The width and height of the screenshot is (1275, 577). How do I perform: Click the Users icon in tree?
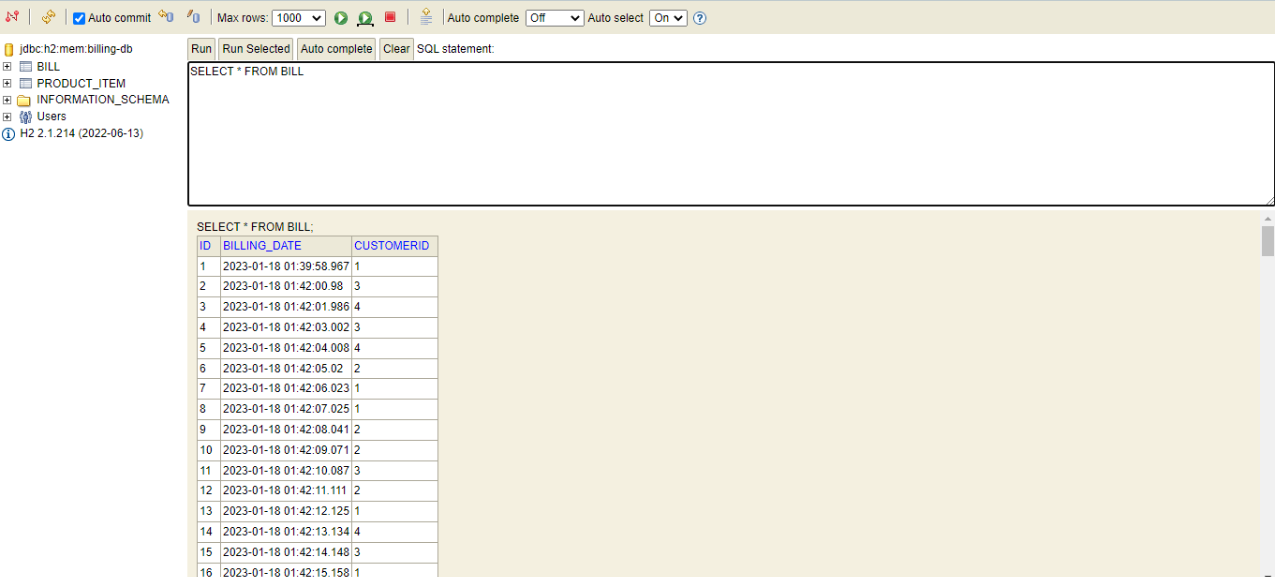(x=26, y=117)
